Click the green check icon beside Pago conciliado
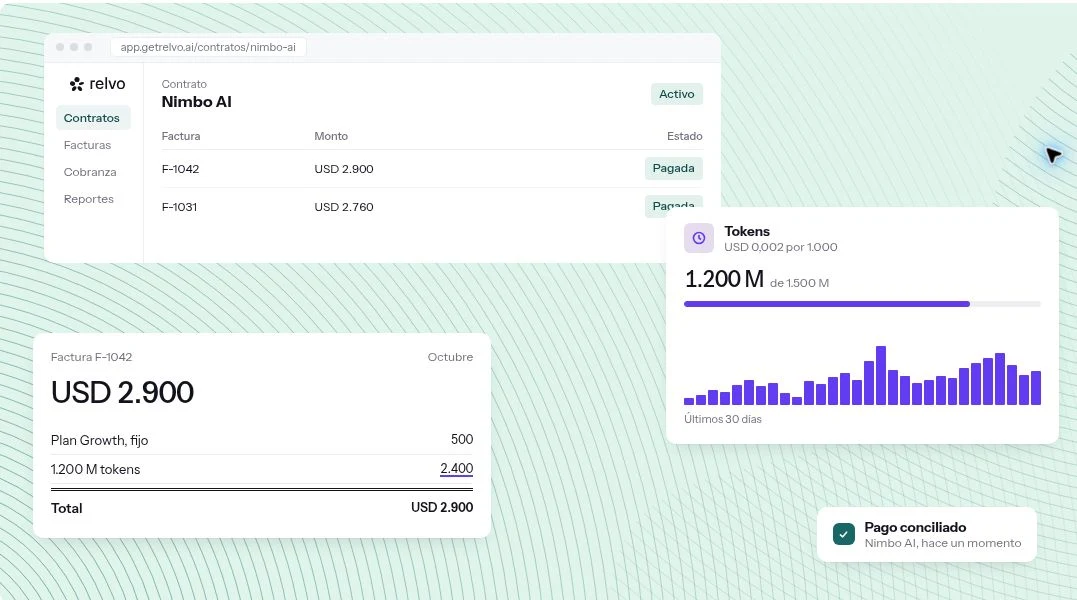Viewport: 1077px width, 600px height. coord(843,534)
